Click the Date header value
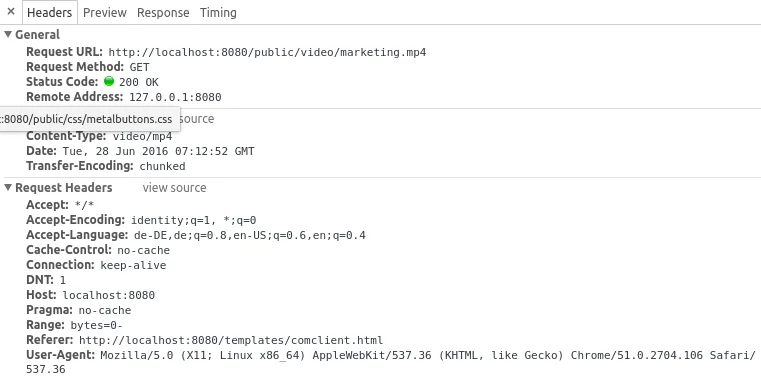761x386 pixels. (x=158, y=151)
